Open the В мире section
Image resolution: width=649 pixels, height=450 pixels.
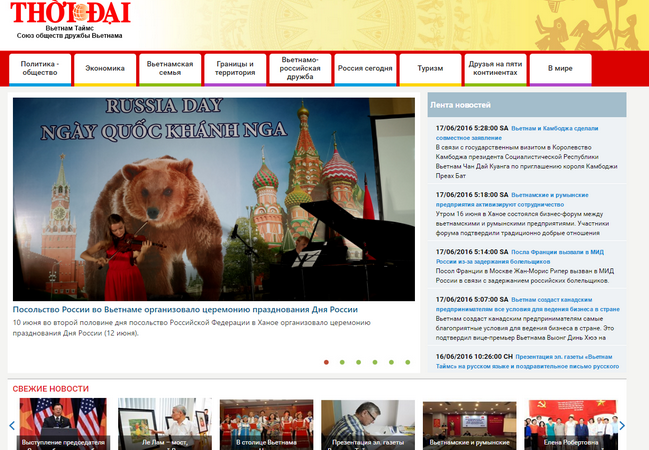click(x=560, y=69)
